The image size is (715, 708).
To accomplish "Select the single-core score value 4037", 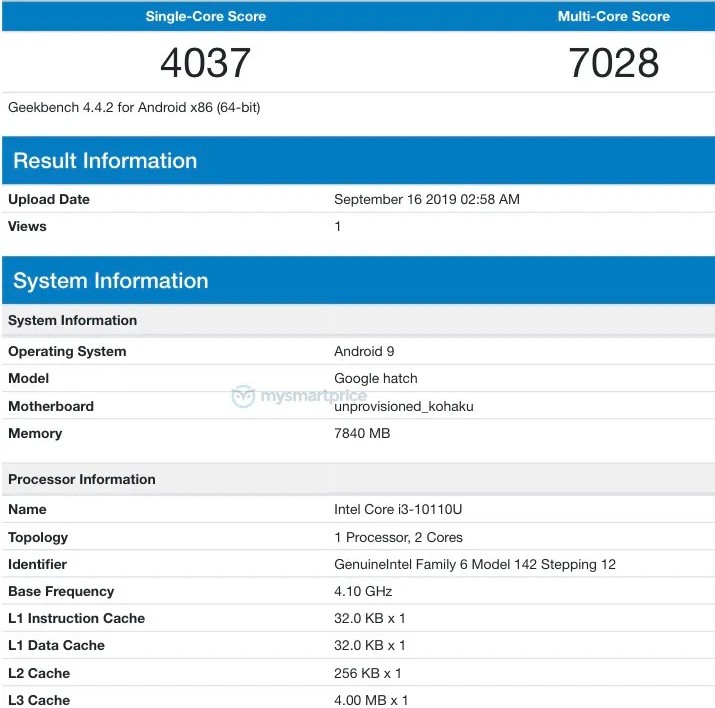I will [206, 62].
